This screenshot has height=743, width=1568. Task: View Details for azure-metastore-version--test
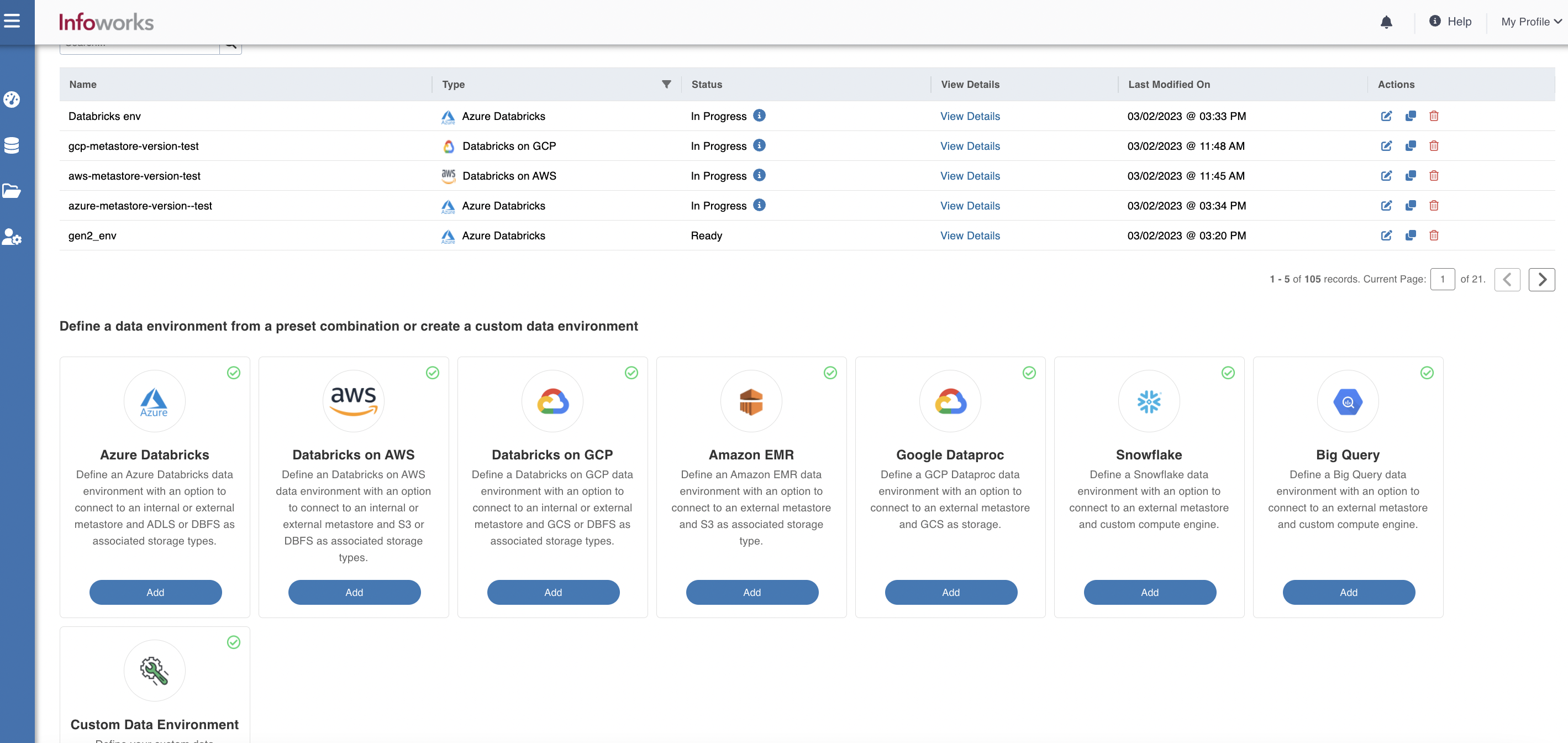pyautogui.click(x=970, y=205)
